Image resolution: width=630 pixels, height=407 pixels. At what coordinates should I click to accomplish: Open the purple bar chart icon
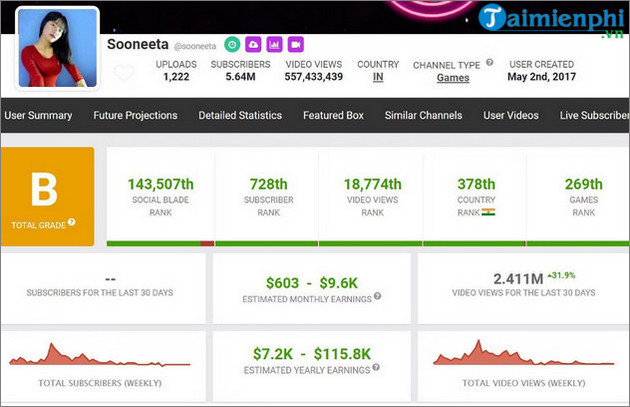(x=274, y=45)
